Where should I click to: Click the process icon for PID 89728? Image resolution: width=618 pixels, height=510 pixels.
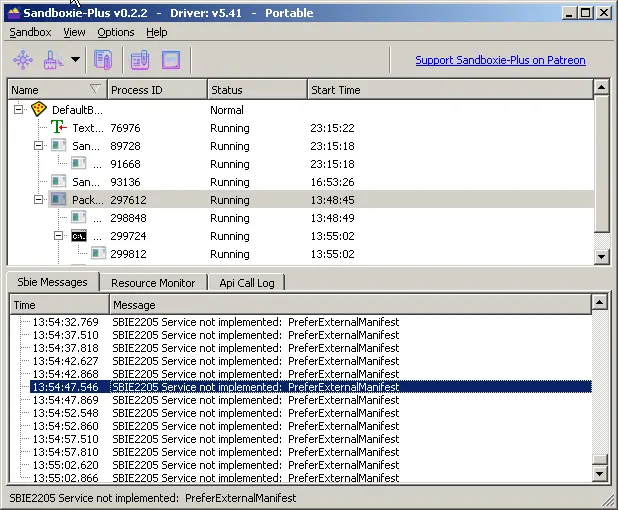click(58, 145)
